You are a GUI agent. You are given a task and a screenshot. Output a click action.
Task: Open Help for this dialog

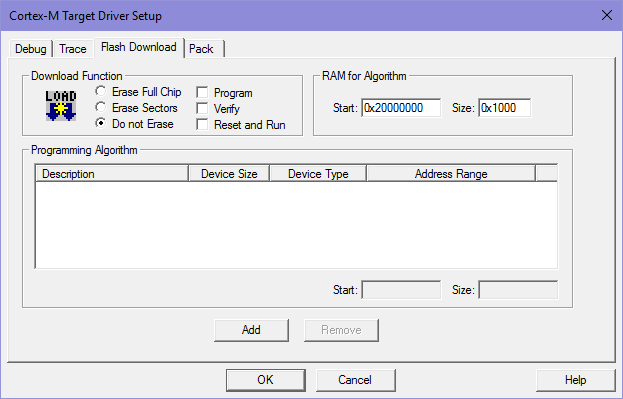pos(575,380)
